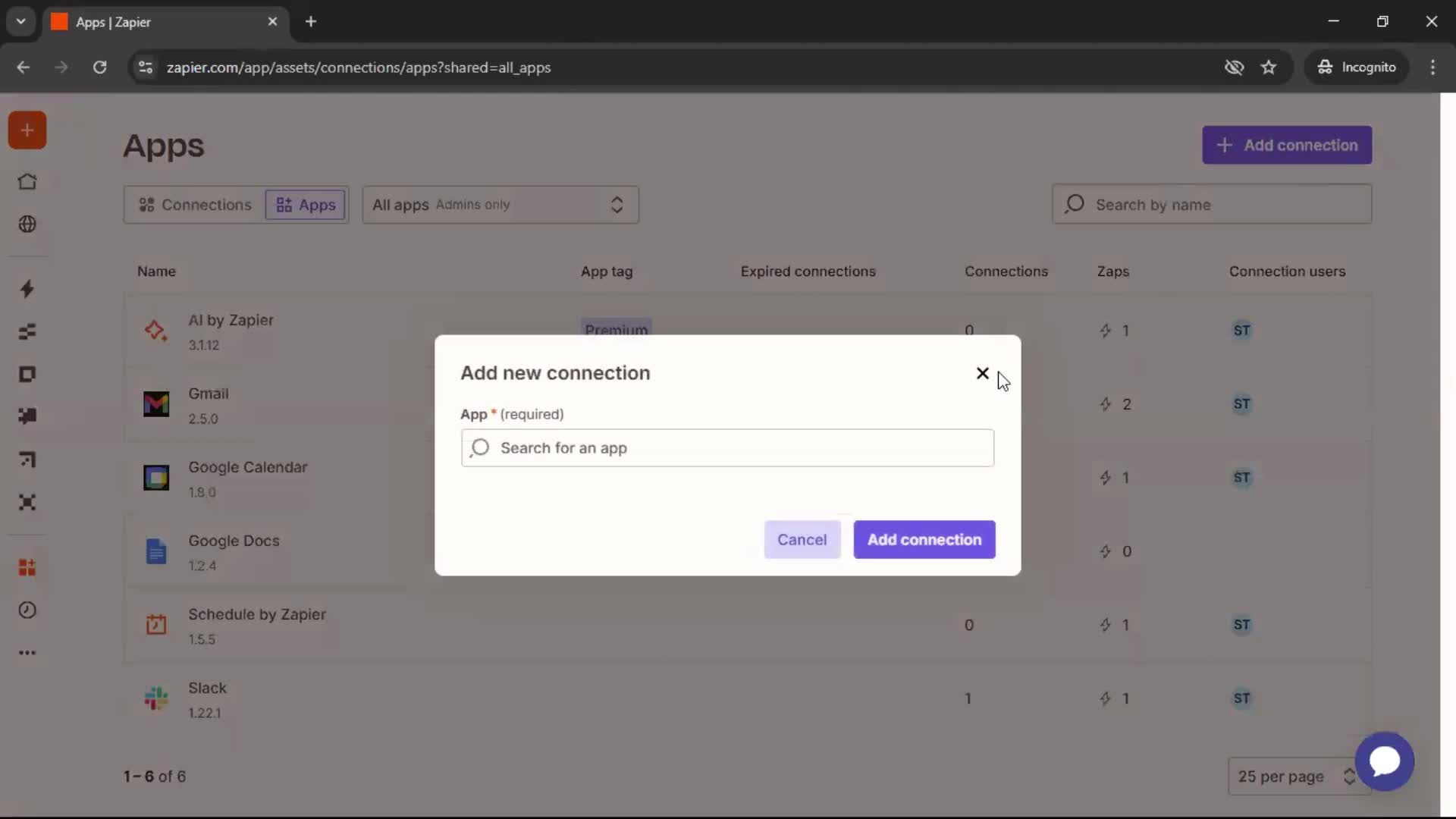The height and width of the screenshot is (819, 1456).
Task: Select the Apps tab
Action: pyautogui.click(x=306, y=205)
